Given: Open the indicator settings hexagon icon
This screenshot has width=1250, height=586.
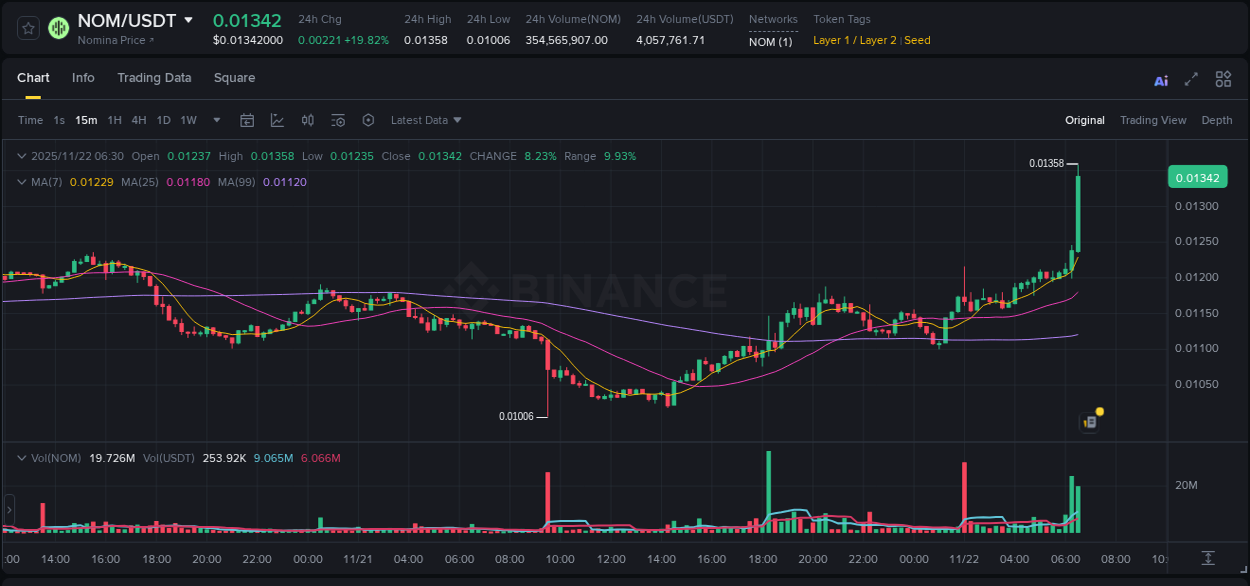Looking at the screenshot, I should coord(368,120).
